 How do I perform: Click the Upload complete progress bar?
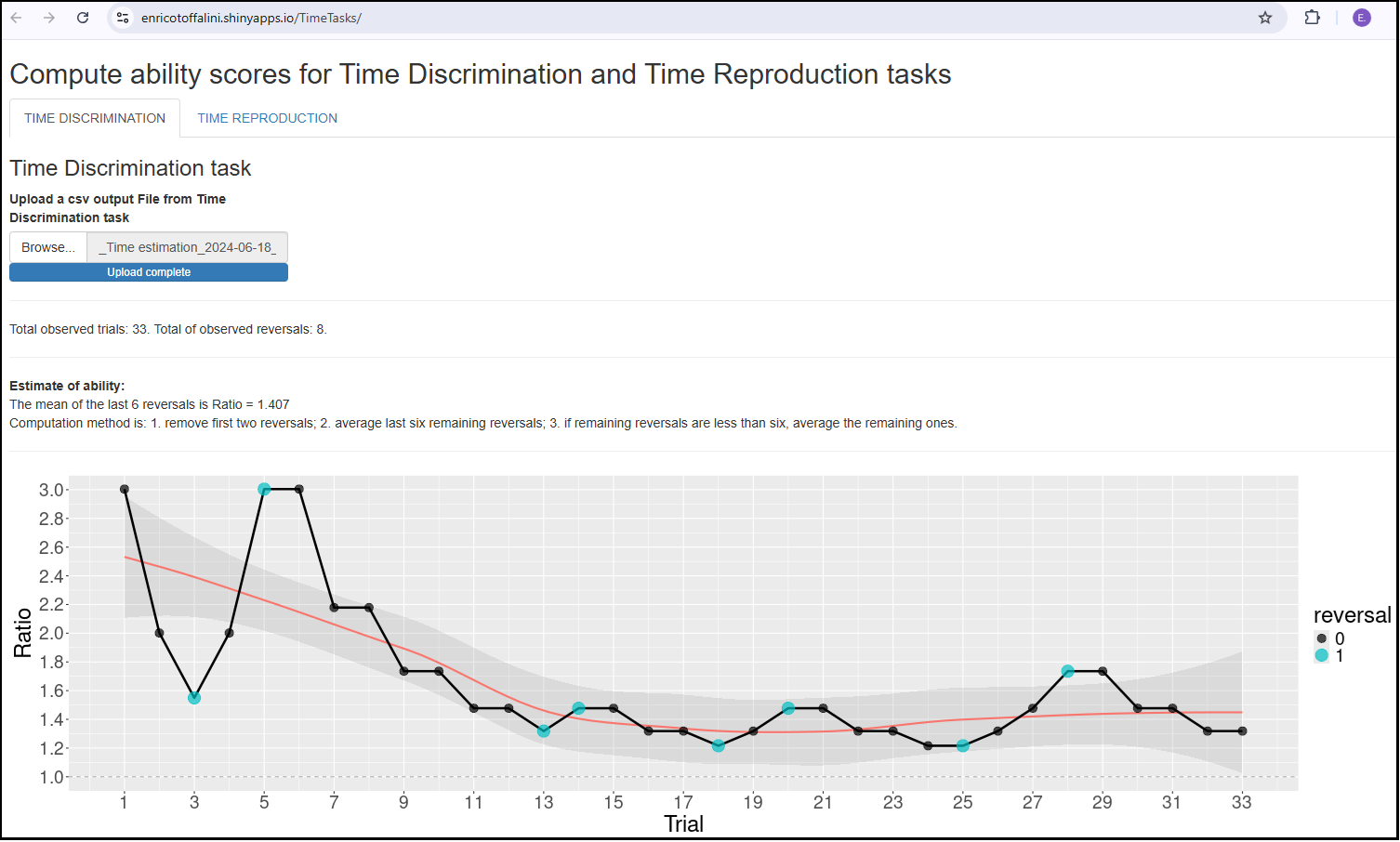(149, 272)
